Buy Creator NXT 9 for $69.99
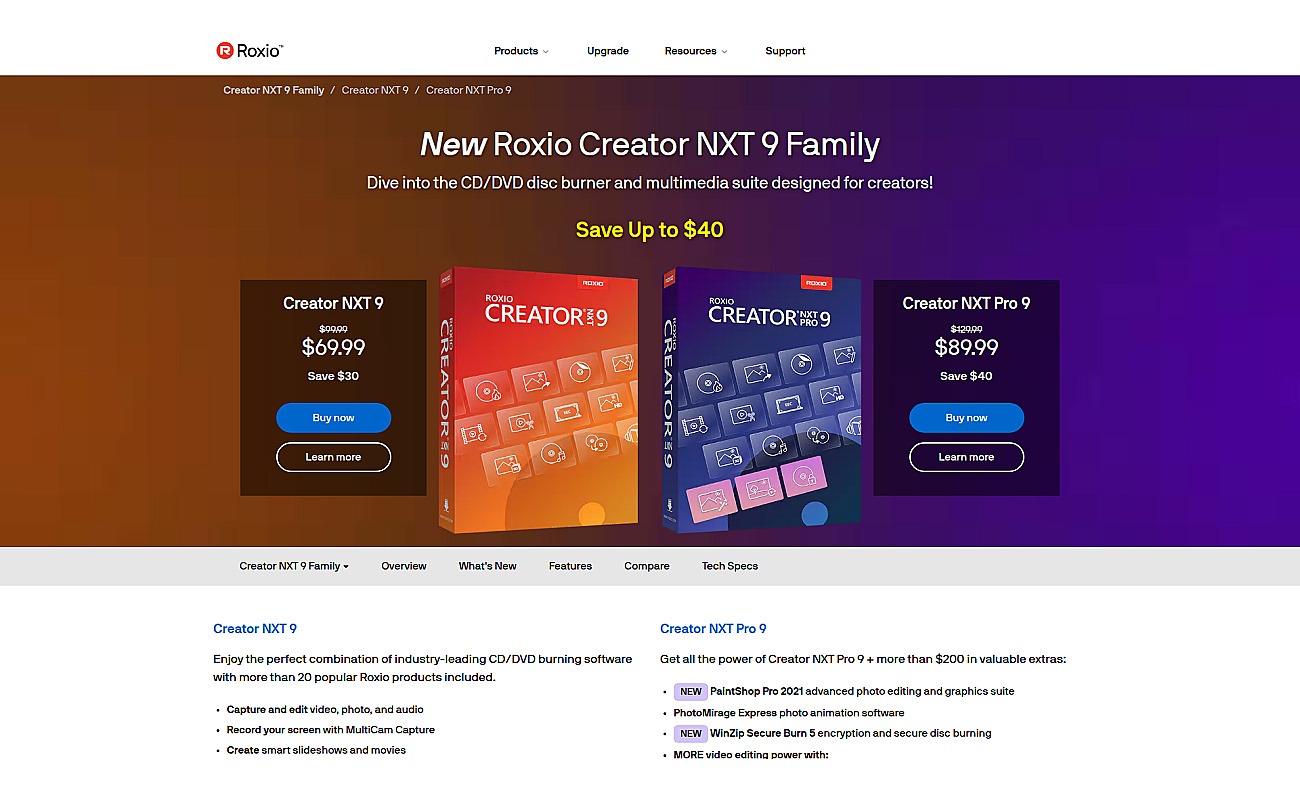 click(x=333, y=418)
